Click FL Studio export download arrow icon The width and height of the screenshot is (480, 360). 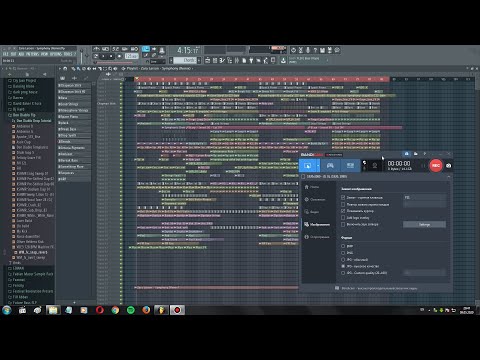point(283,60)
